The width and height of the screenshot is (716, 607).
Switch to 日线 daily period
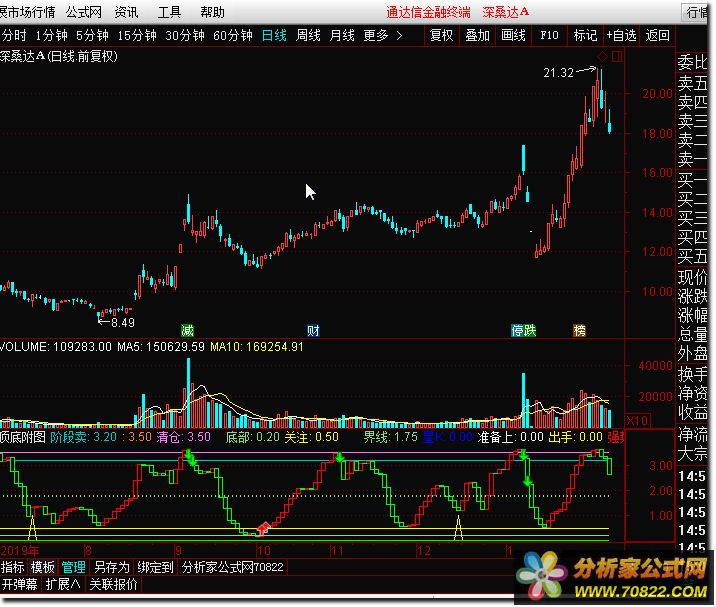(x=274, y=35)
